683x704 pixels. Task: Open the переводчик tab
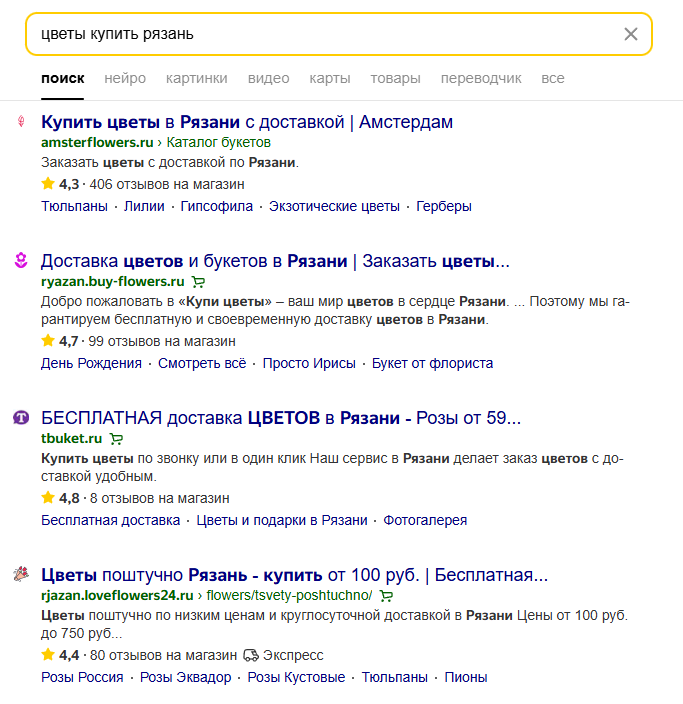coord(481,78)
